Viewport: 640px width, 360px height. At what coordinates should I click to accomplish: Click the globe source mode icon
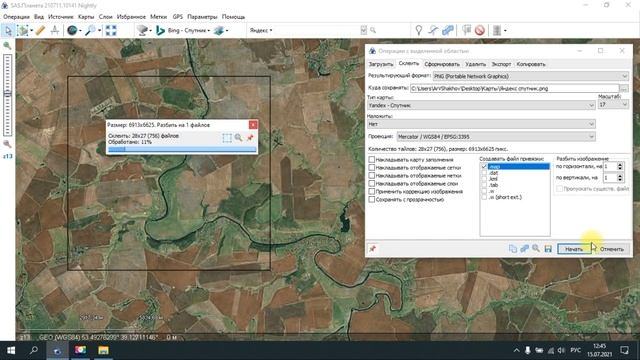pyautogui.click(x=72, y=30)
